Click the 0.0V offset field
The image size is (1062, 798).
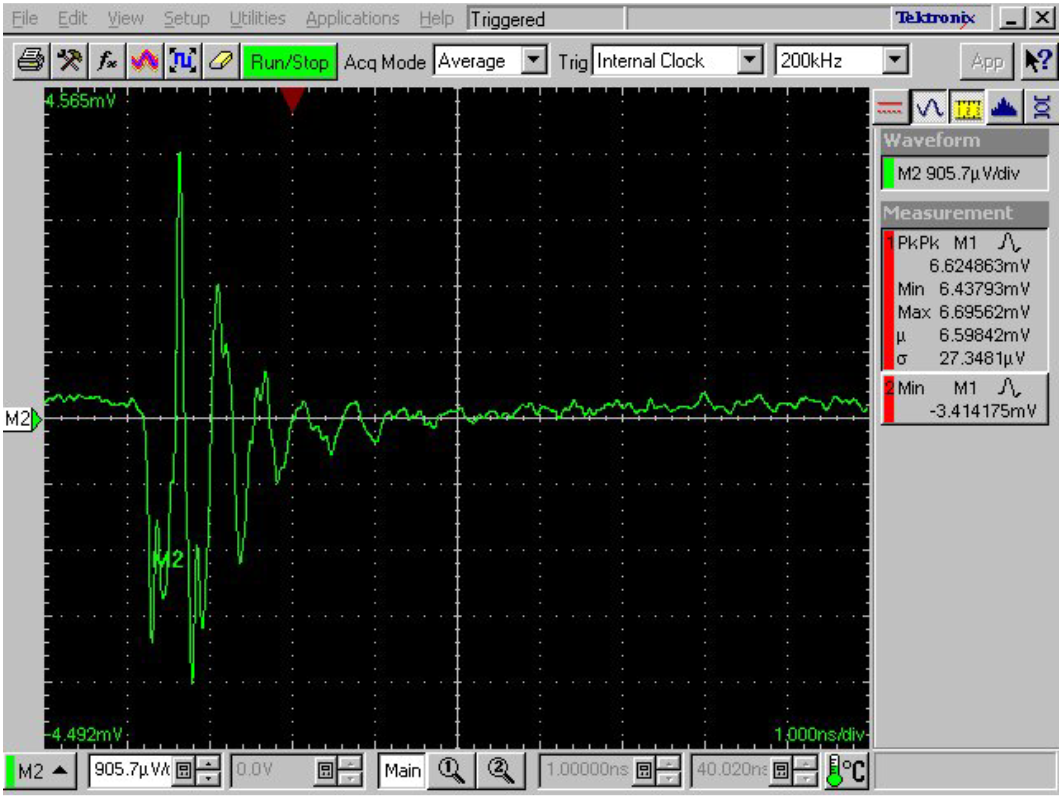pos(273,770)
